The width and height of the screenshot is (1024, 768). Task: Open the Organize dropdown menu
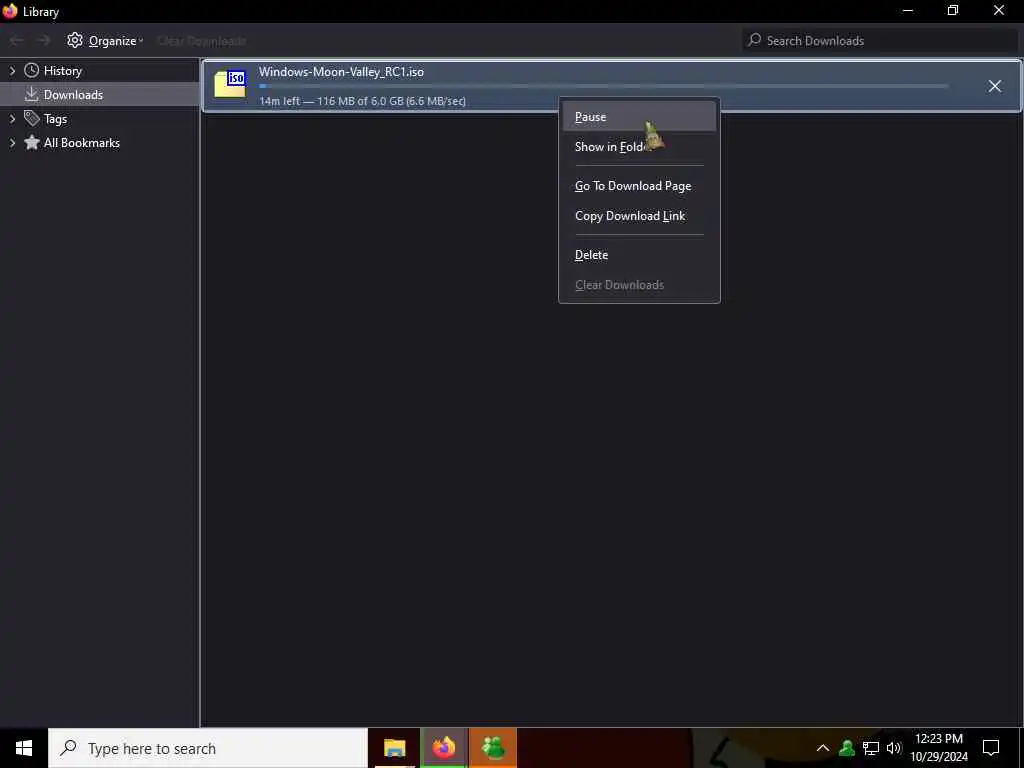(x=105, y=40)
